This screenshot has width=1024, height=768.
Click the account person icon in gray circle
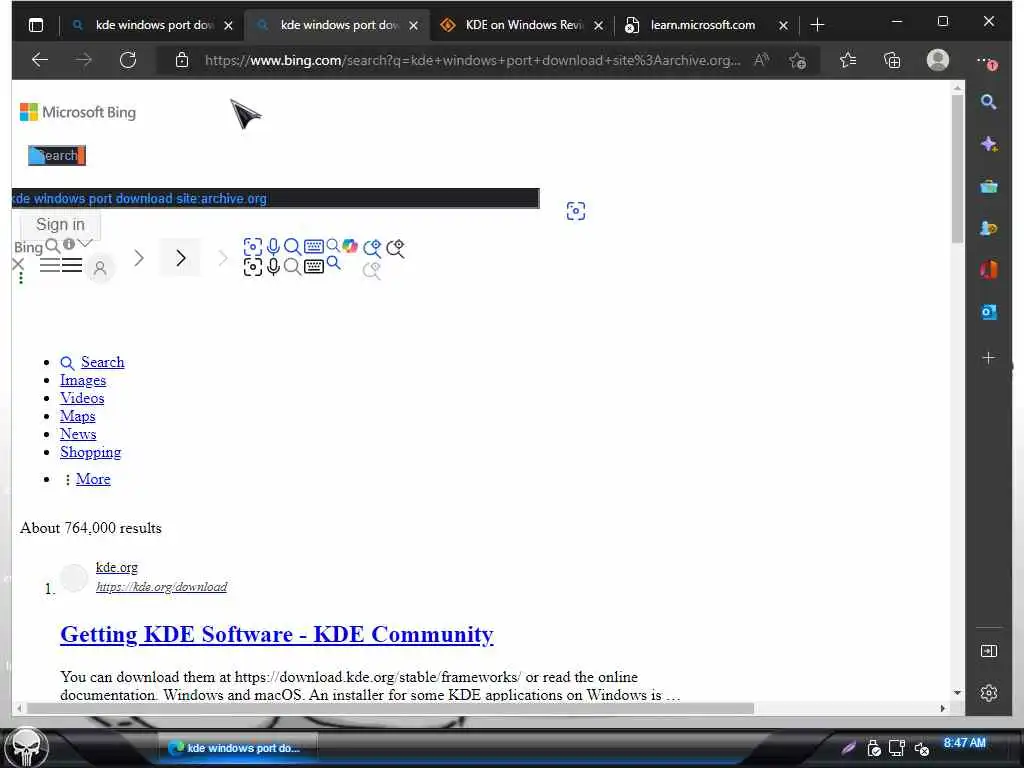[100, 268]
